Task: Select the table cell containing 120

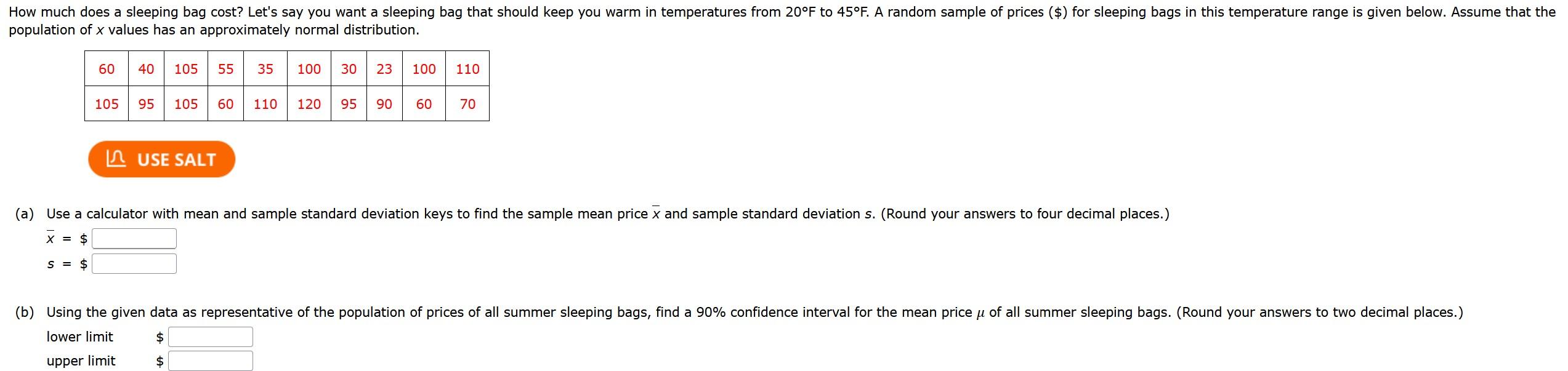Action: point(309,104)
